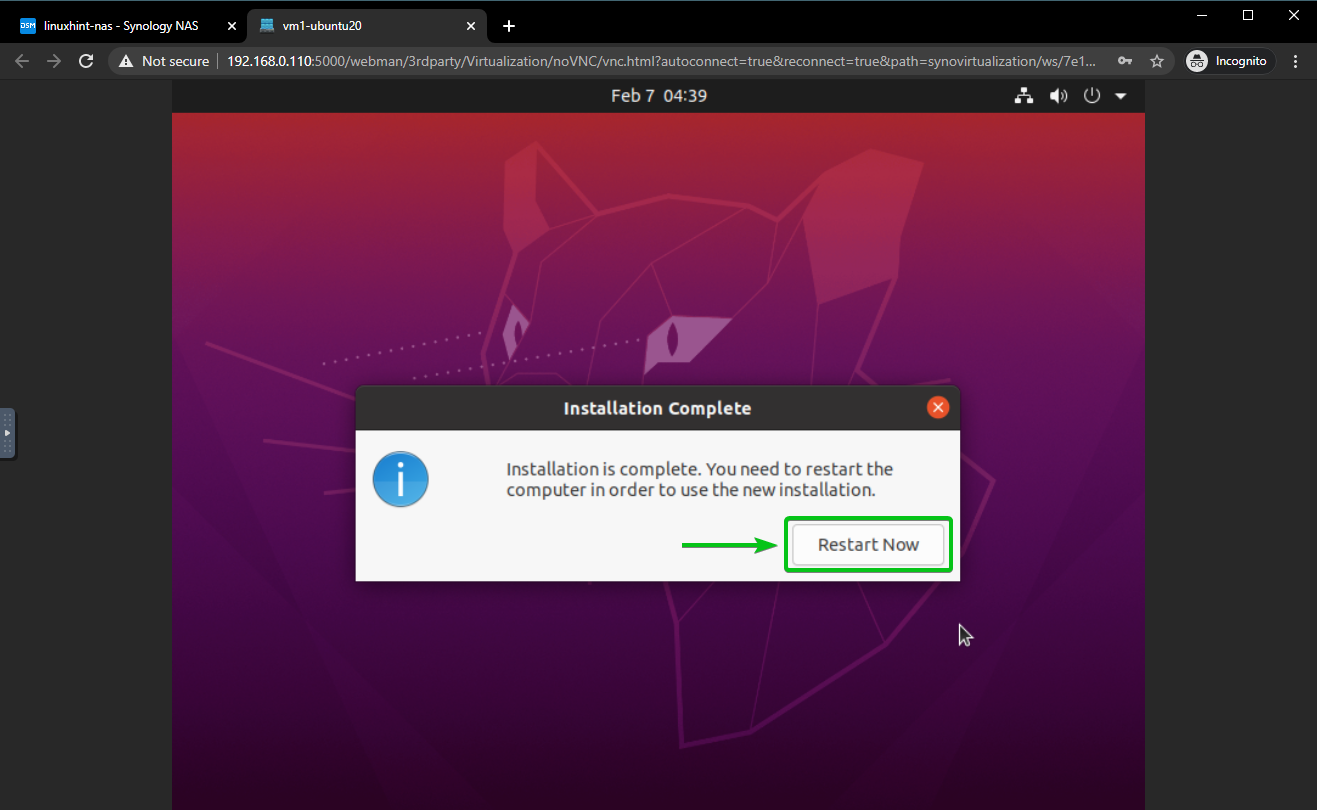Click the Restart Now button

[x=868, y=545]
